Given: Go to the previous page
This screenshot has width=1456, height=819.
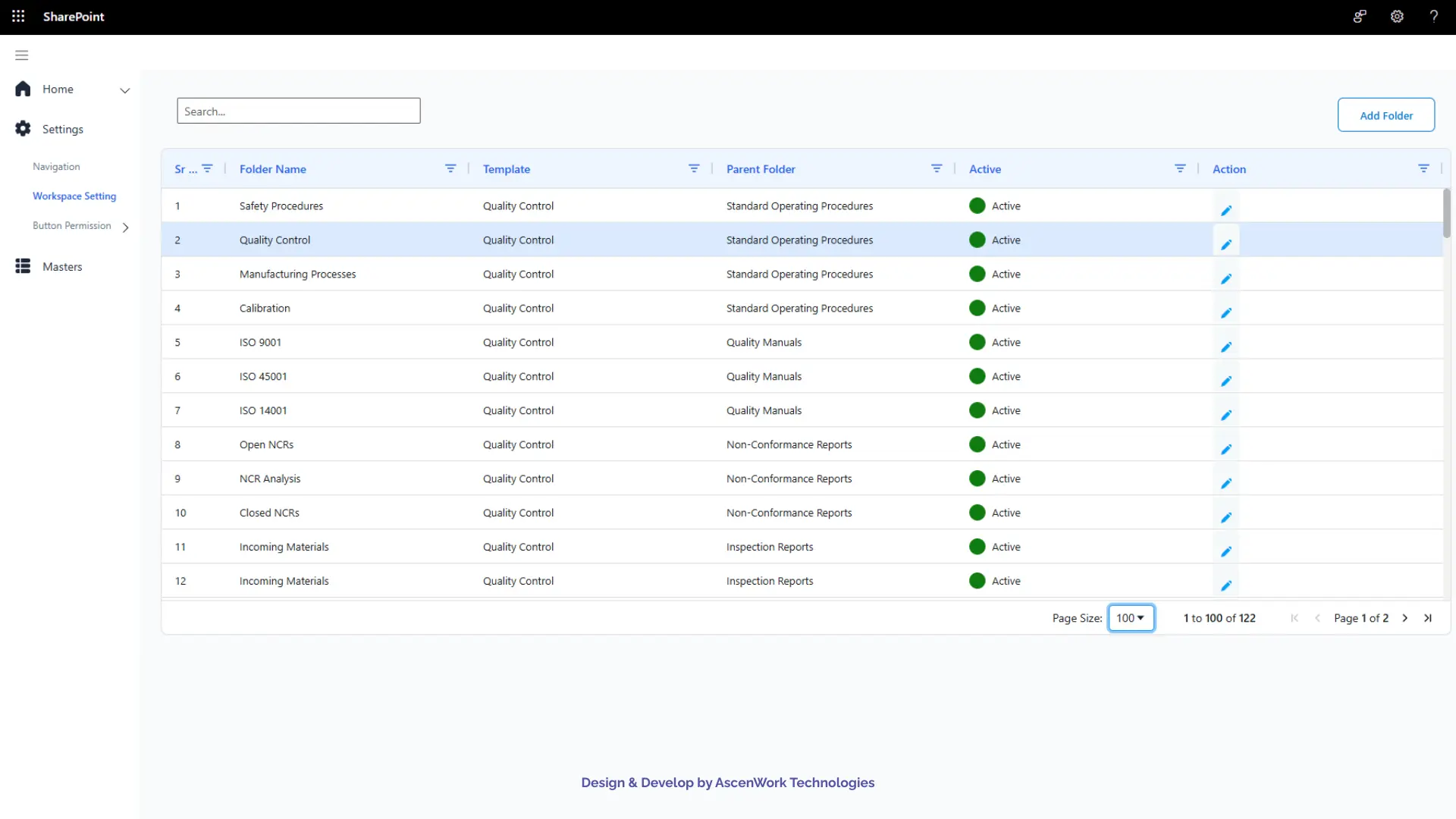Looking at the screenshot, I should (x=1317, y=618).
